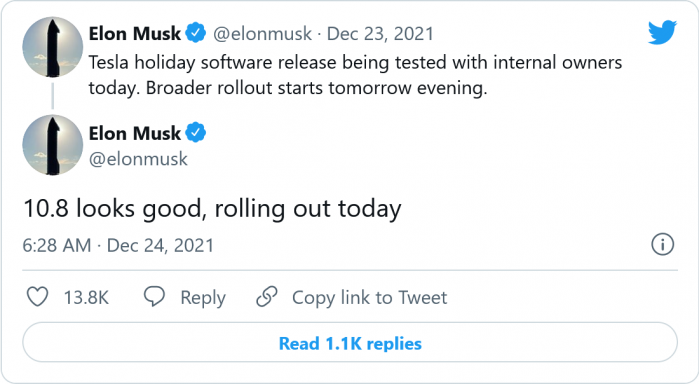Viewport: 700px width, 384px height.
Task: Click the chain link copy icon
Action: click(267, 296)
